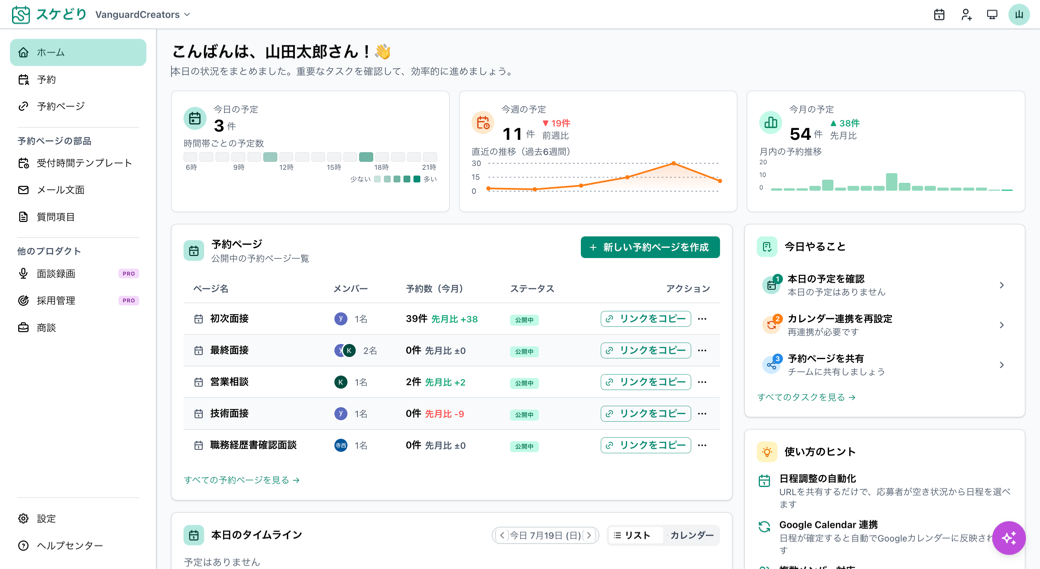Go to next day in timeline
1040x569 pixels.
click(589, 535)
